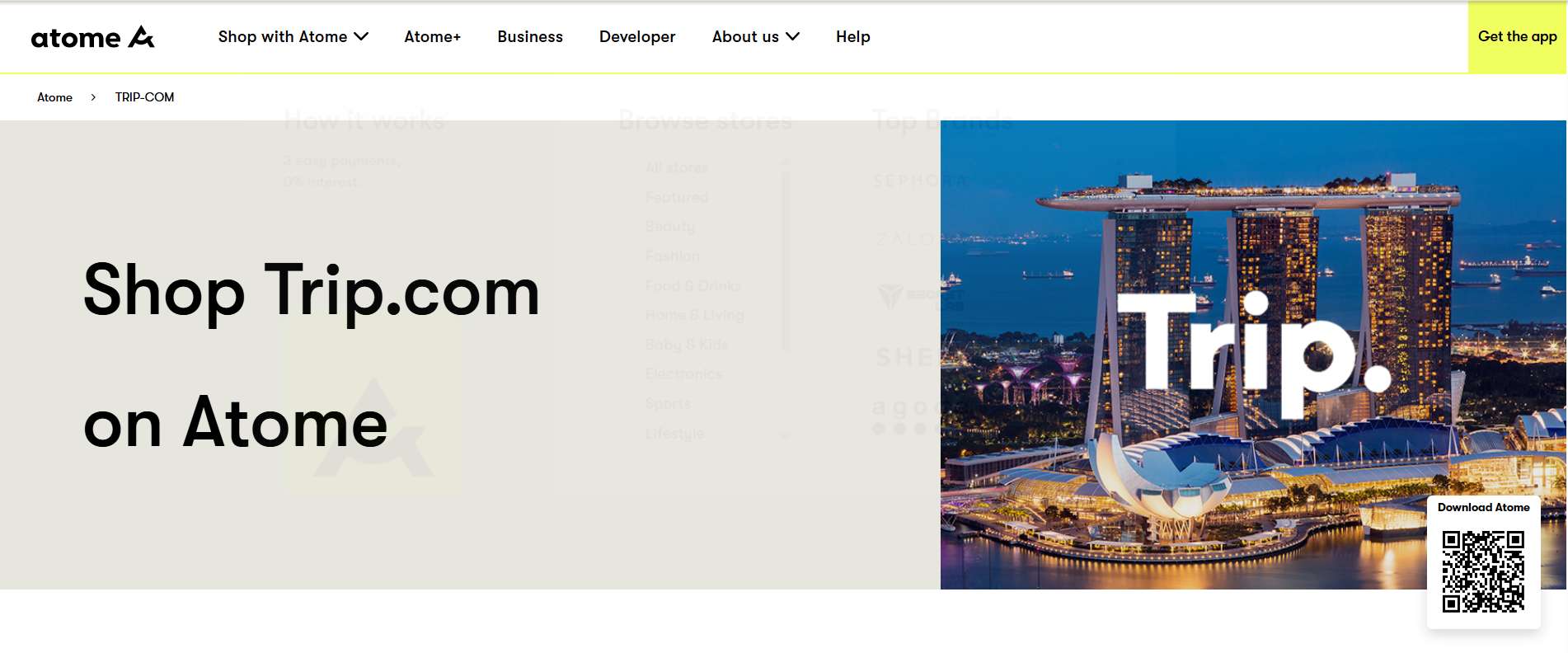The height and width of the screenshot is (653, 1568).
Task: Click the faded Atome logo watermark
Action: [x=373, y=429]
